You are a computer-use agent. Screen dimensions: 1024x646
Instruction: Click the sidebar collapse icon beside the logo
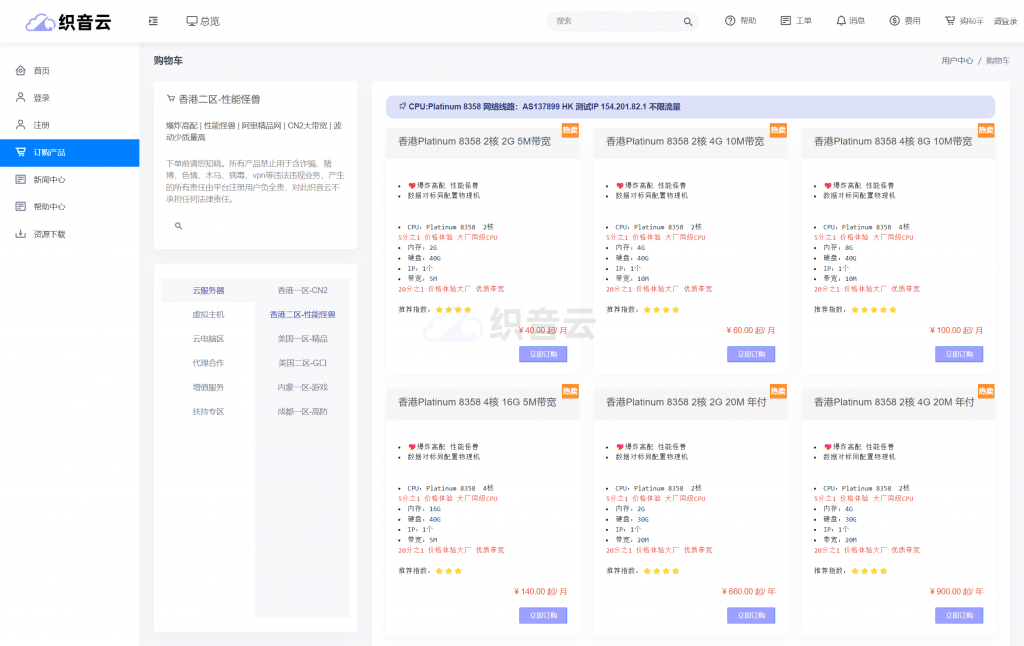153,21
